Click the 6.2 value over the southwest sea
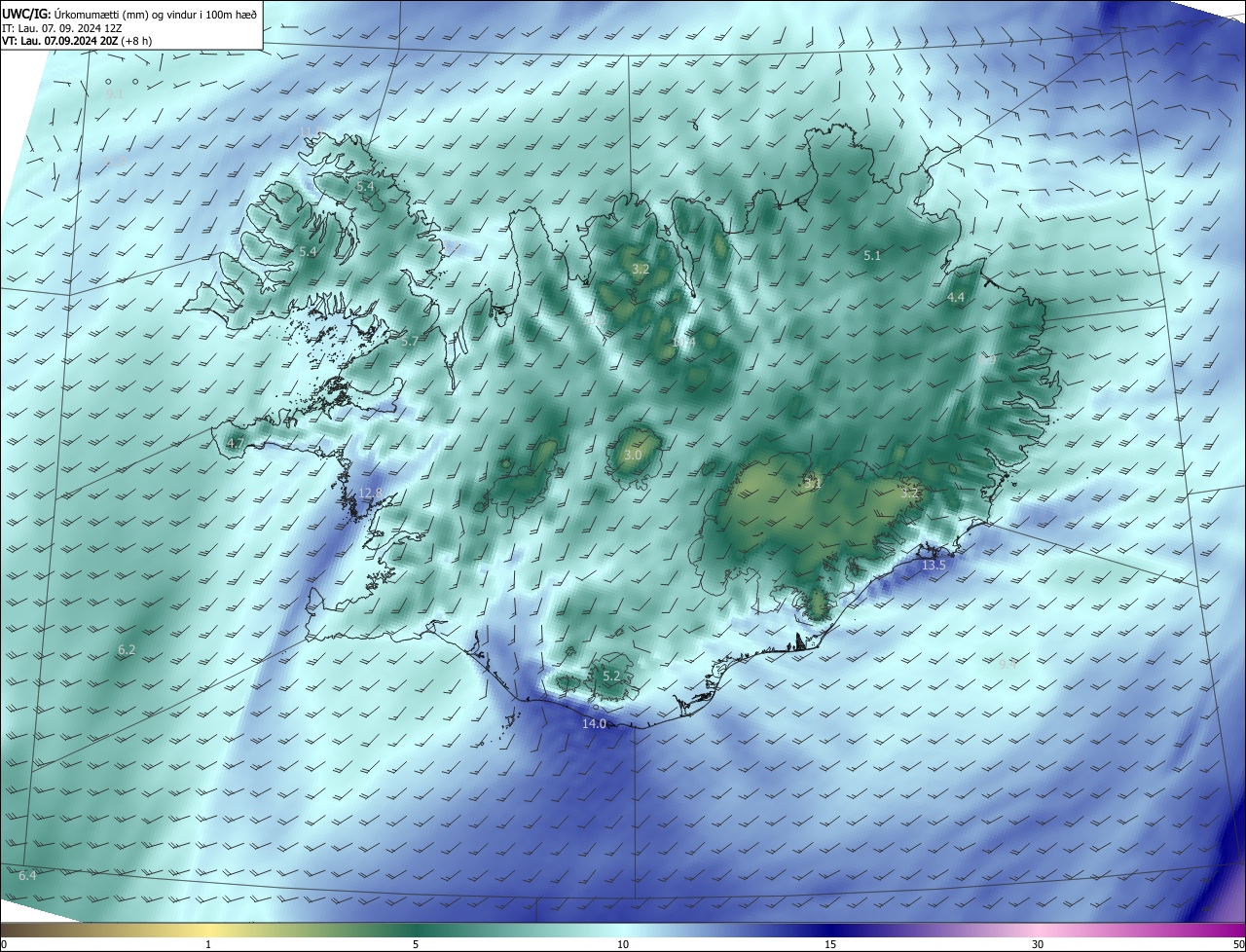This screenshot has width=1246, height=952. pos(127,649)
